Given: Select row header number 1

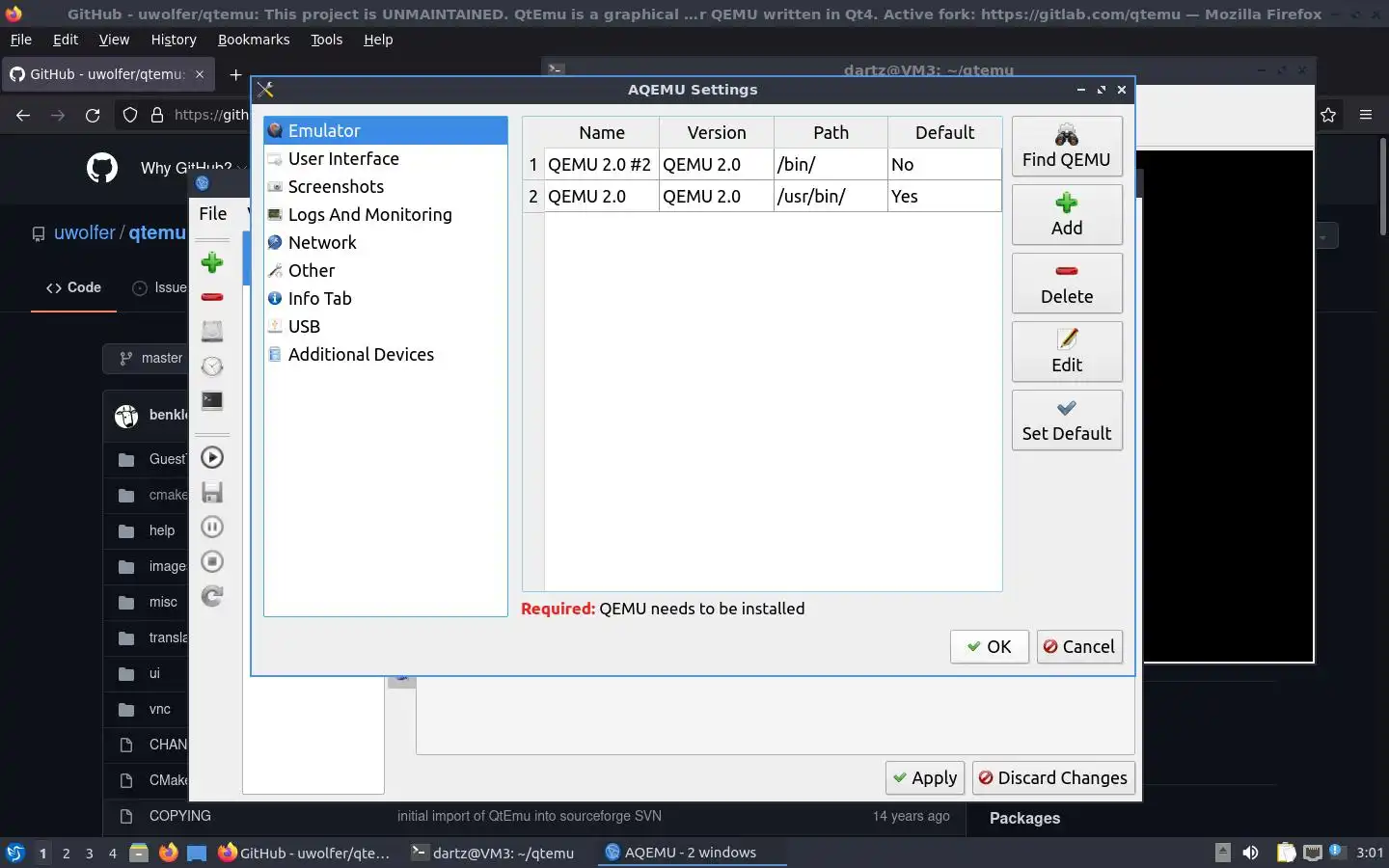Looking at the screenshot, I should 533,165.
